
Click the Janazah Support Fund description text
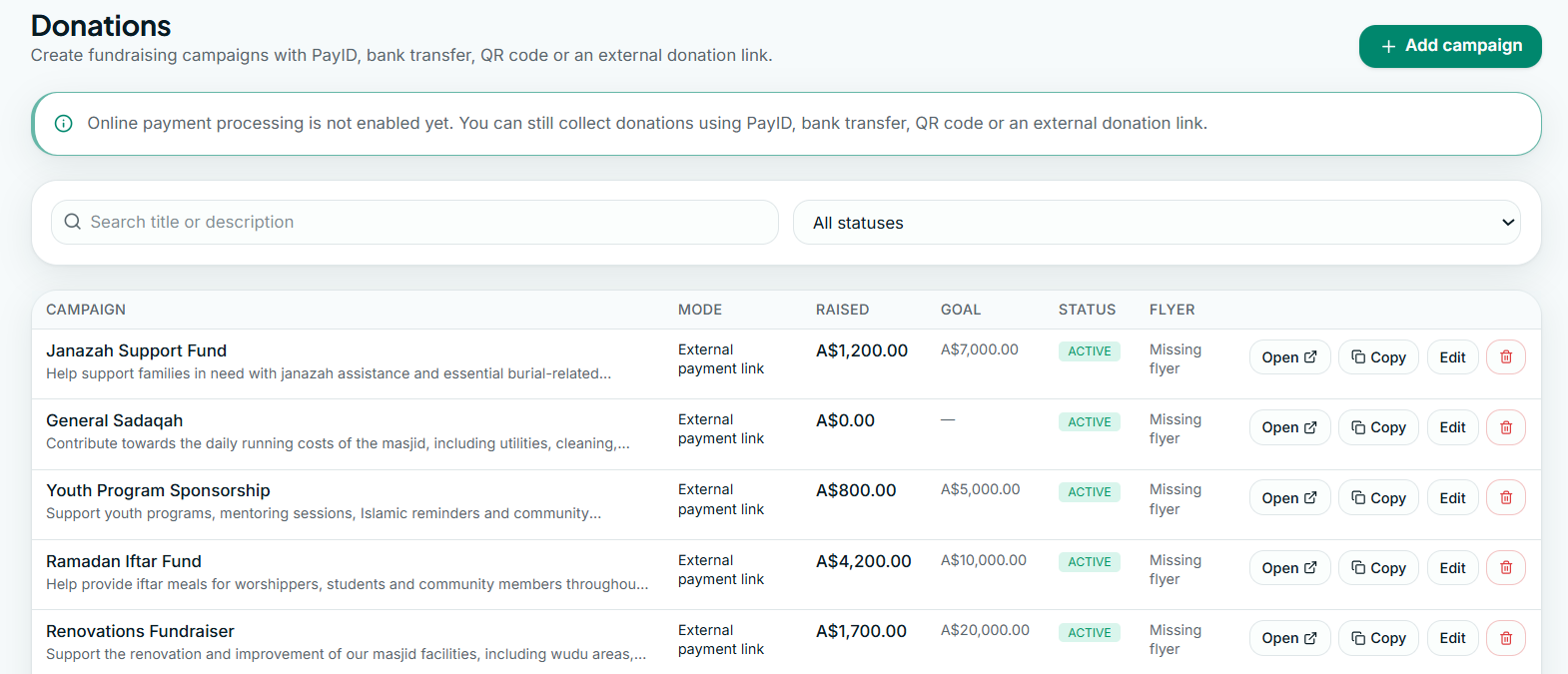point(329,373)
